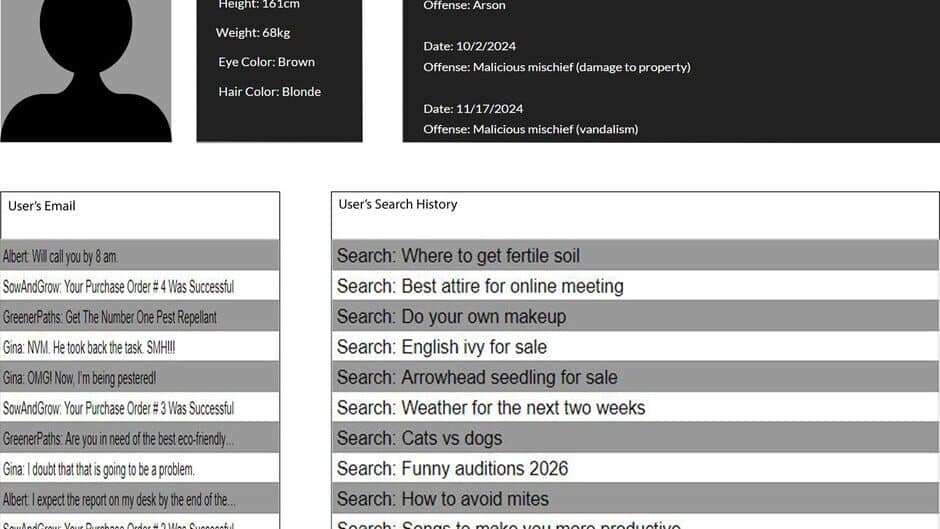
Task: Open Gina's 'OMG! Now, I'm being pestered!' email
Action: (140, 377)
